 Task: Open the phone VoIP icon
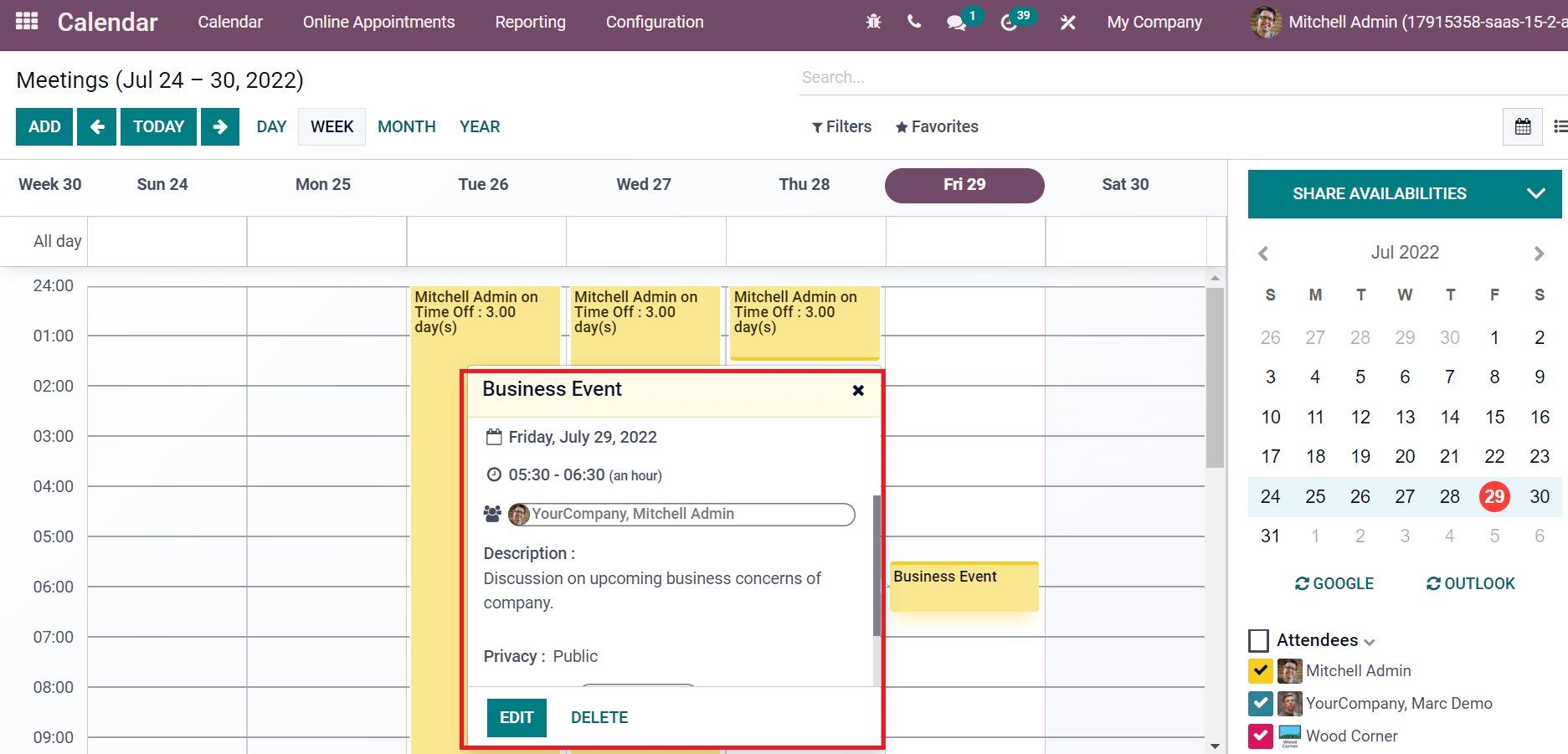click(914, 22)
